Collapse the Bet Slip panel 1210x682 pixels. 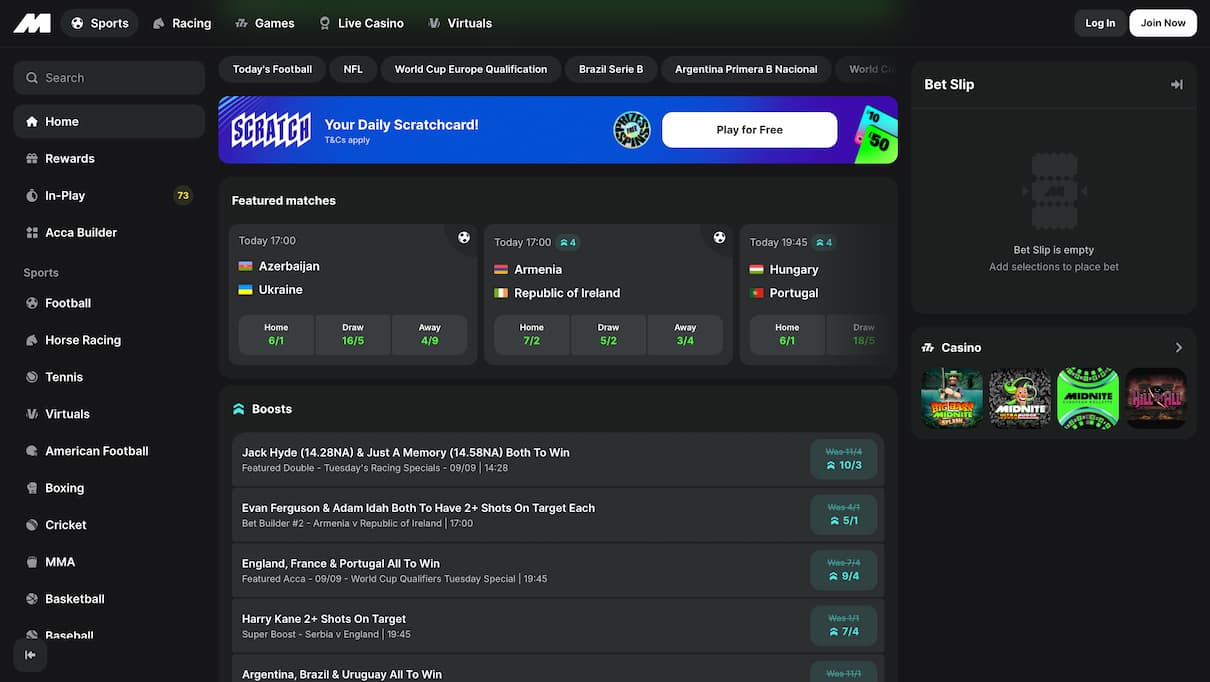[x=1177, y=85]
